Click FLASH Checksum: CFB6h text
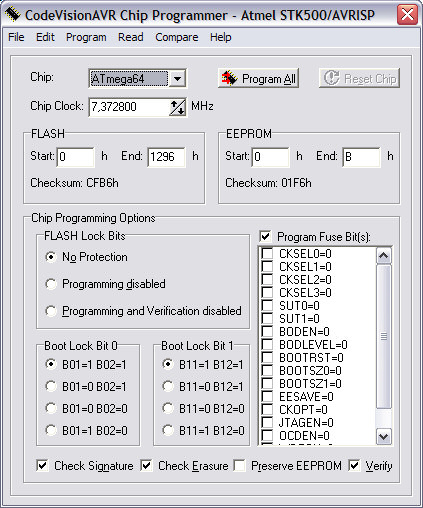Viewport: 423px width, 508px height. 74,183
